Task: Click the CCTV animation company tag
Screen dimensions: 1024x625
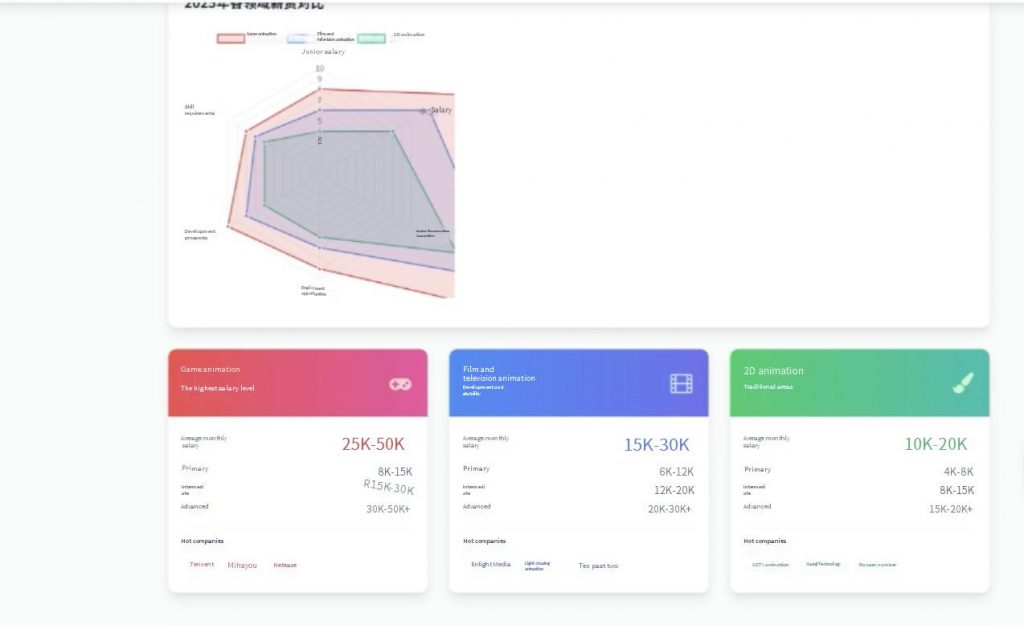Action: click(770, 565)
